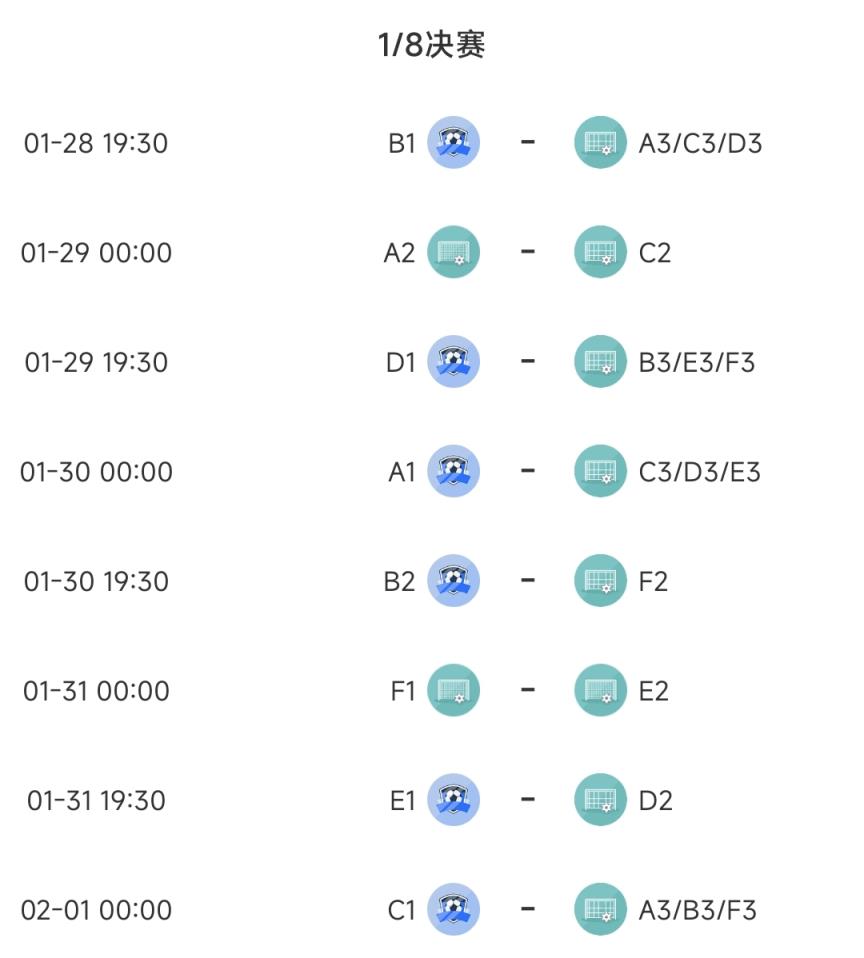The image size is (864, 958).
Task: Click the B1 team badge icon
Action: (453, 142)
